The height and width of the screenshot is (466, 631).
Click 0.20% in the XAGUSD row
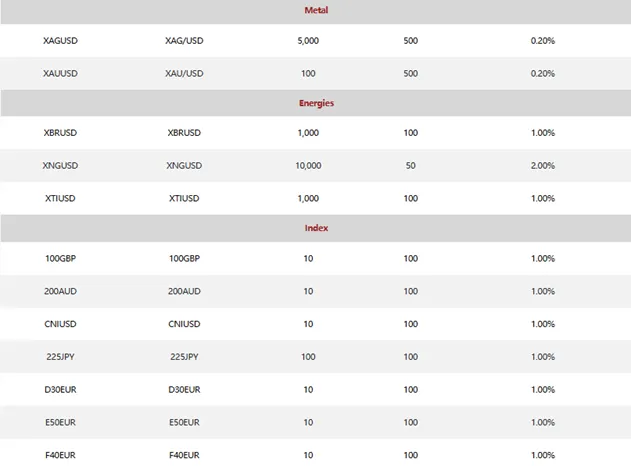coord(543,41)
